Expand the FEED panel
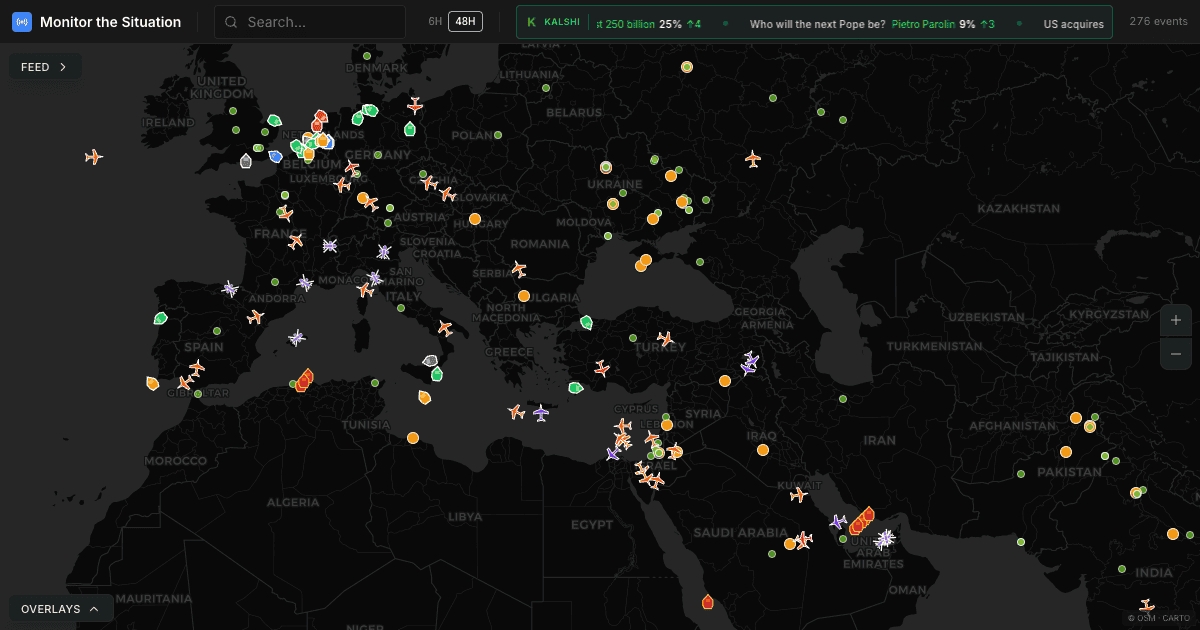Viewport: 1200px width, 630px height. (45, 67)
